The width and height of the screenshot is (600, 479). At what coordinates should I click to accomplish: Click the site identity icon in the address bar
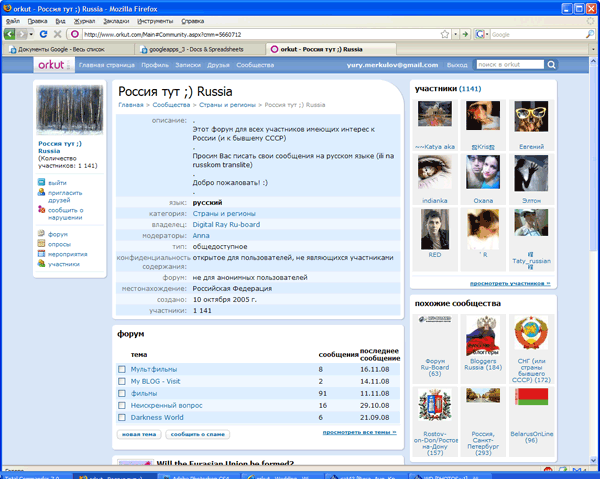75,34
